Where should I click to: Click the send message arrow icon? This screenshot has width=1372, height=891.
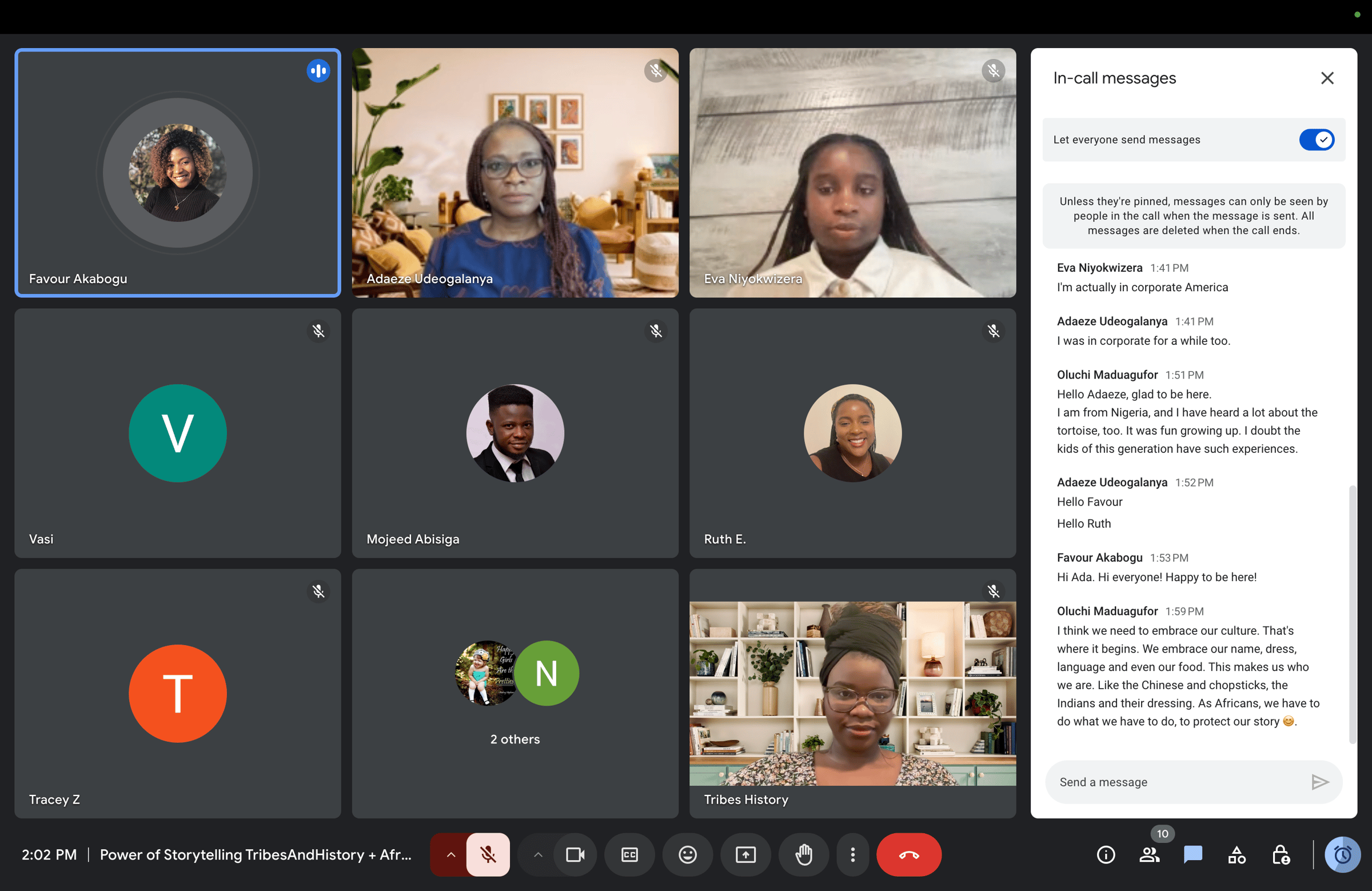pos(1319,782)
